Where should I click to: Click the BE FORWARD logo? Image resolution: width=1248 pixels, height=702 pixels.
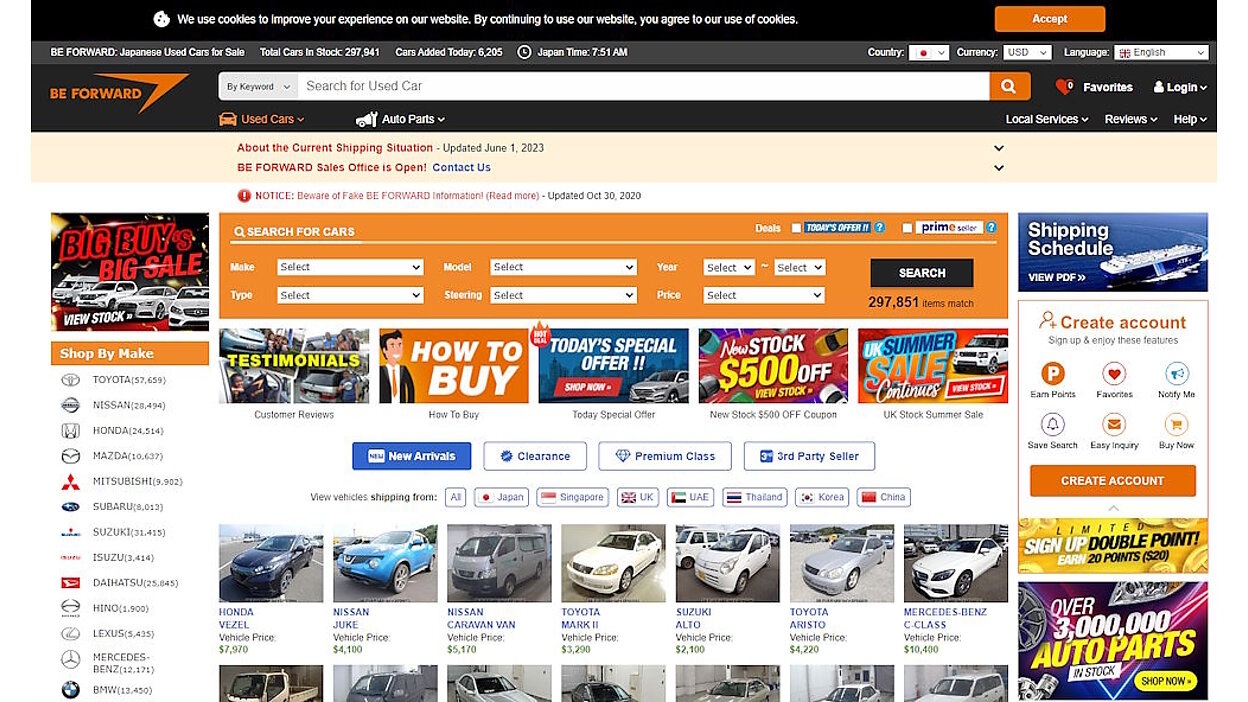(x=119, y=93)
